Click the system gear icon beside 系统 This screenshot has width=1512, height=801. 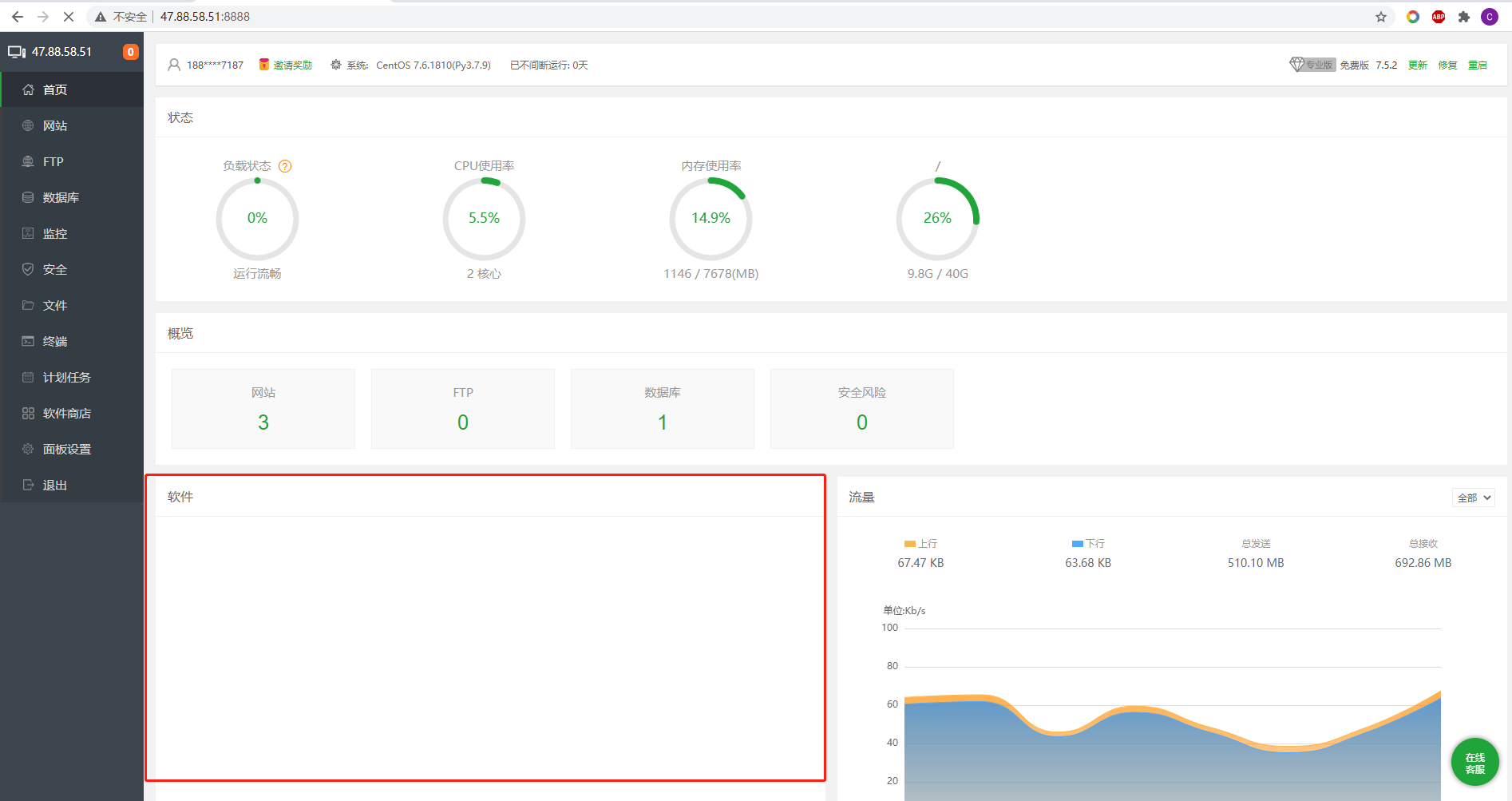(336, 65)
